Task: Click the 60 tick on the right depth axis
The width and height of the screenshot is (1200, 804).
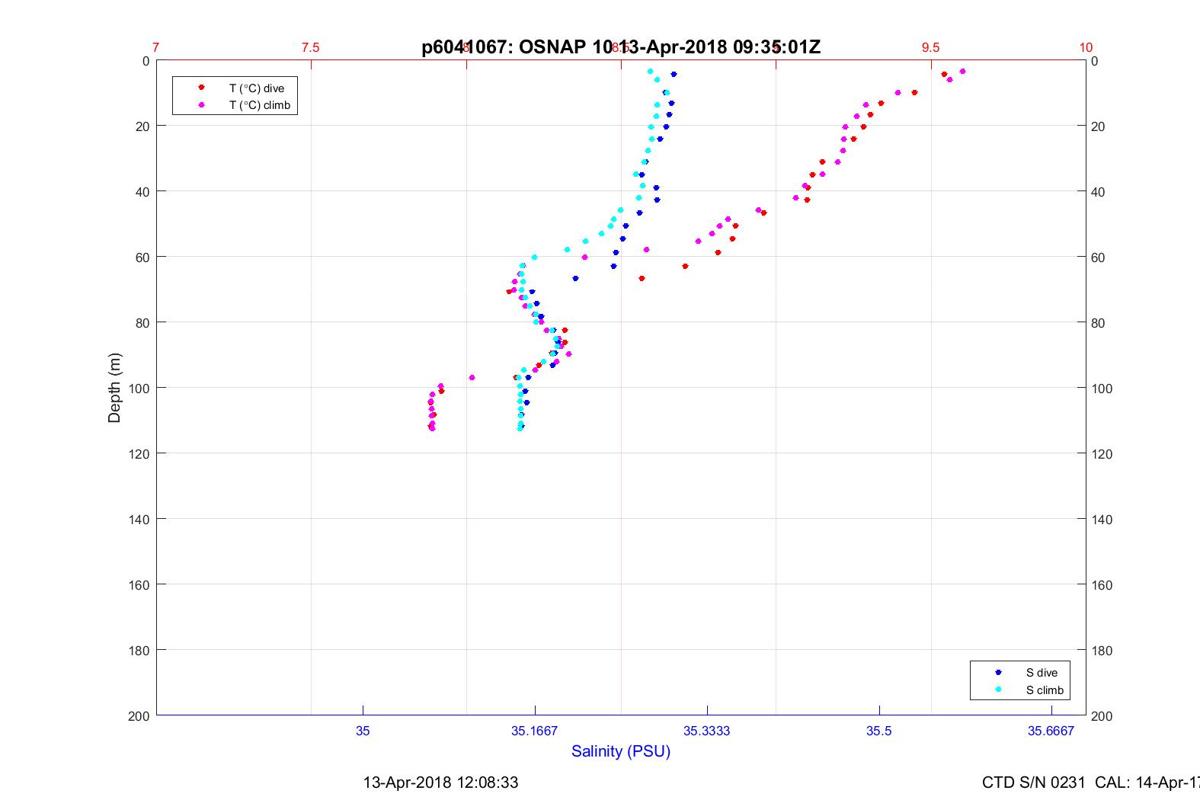Action: 1100,258
